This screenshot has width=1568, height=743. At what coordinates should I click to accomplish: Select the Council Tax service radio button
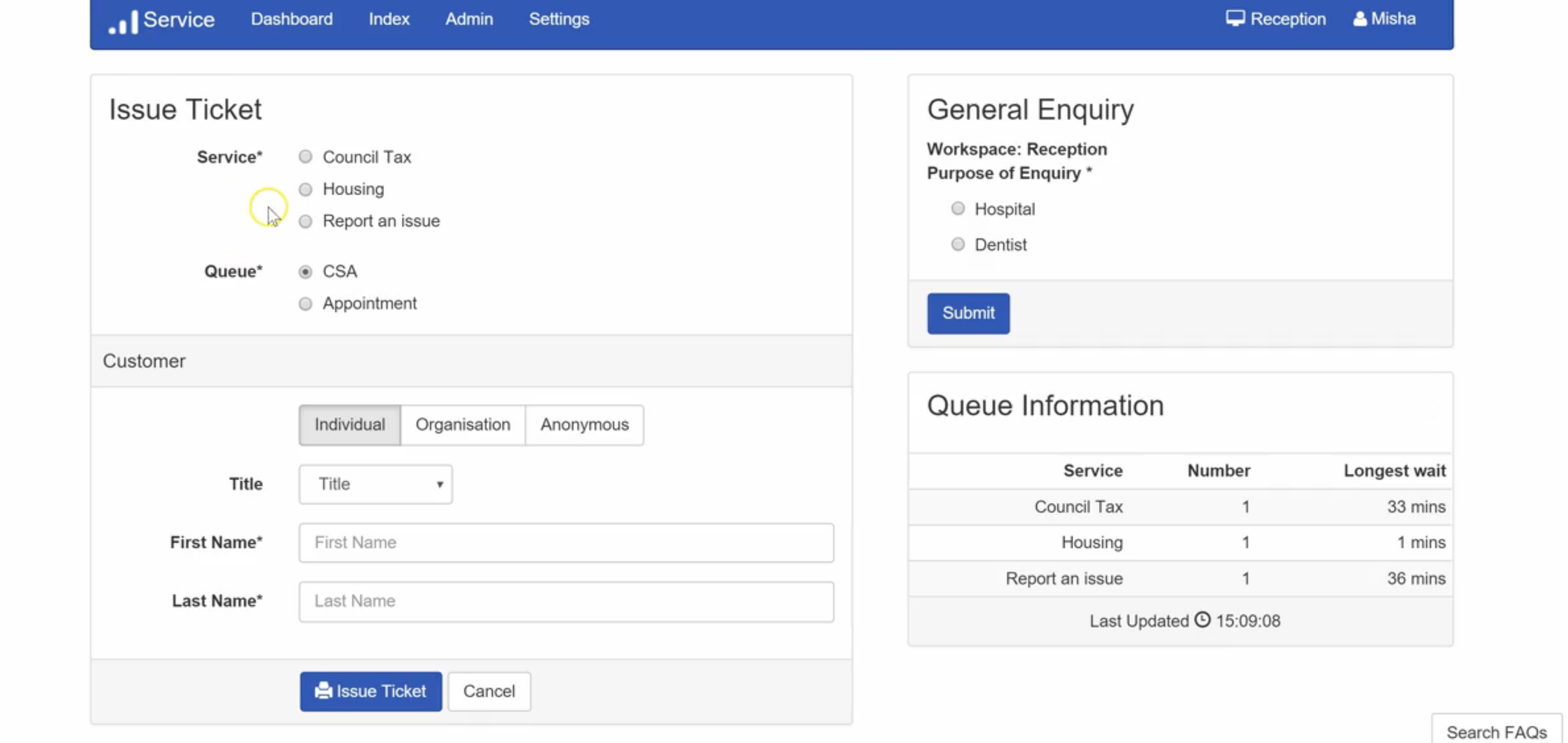tap(306, 157)
